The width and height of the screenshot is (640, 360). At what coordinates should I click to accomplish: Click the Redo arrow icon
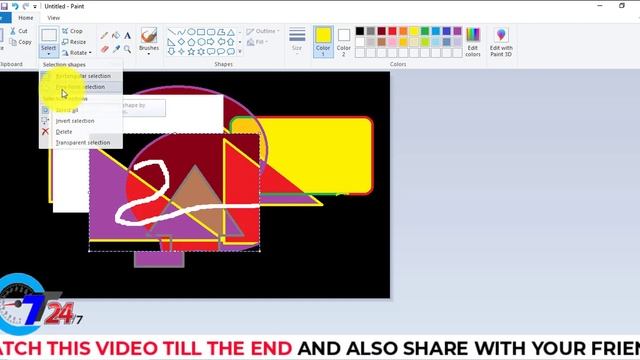pyautogui.click(x=25, y=6)
